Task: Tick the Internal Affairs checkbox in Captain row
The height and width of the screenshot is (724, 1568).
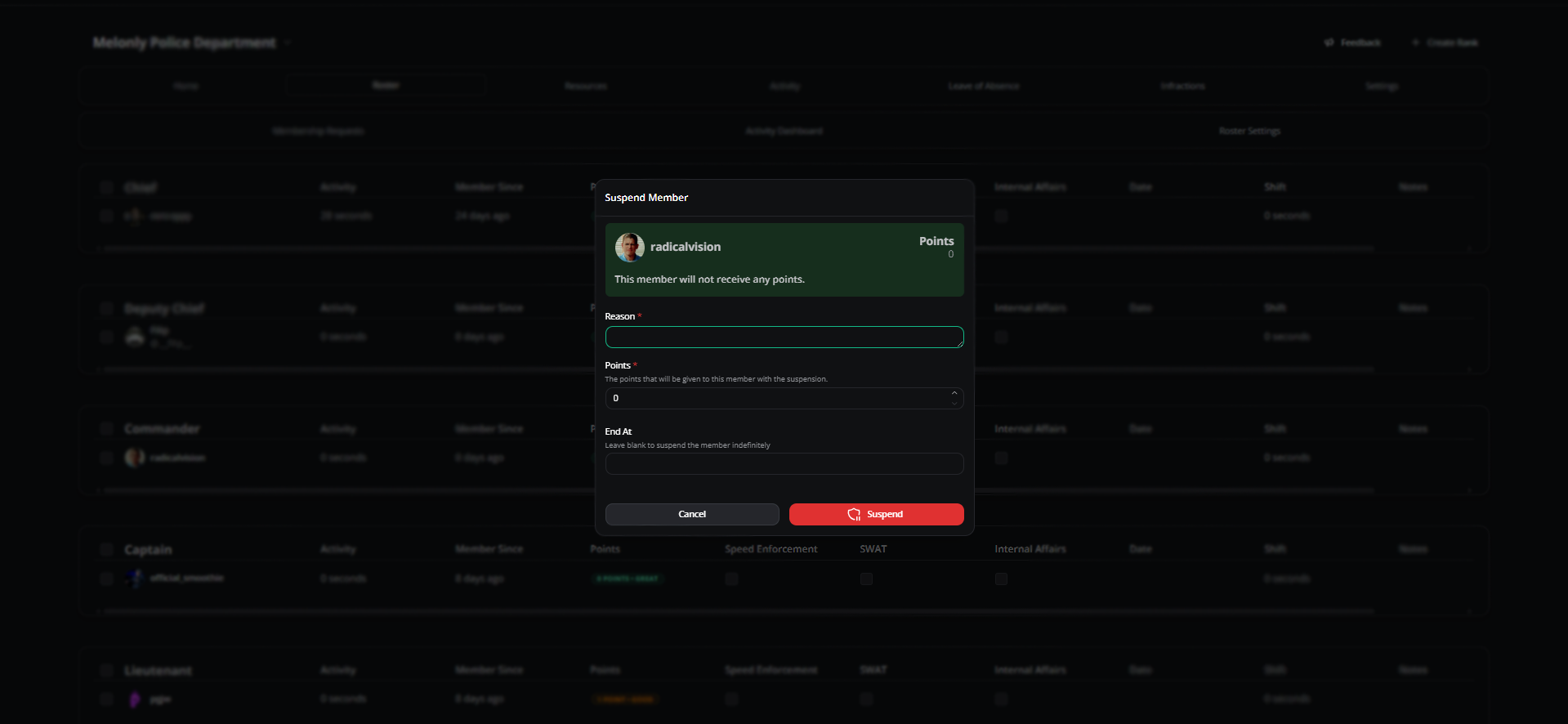Action: [x=1001, y=579]
